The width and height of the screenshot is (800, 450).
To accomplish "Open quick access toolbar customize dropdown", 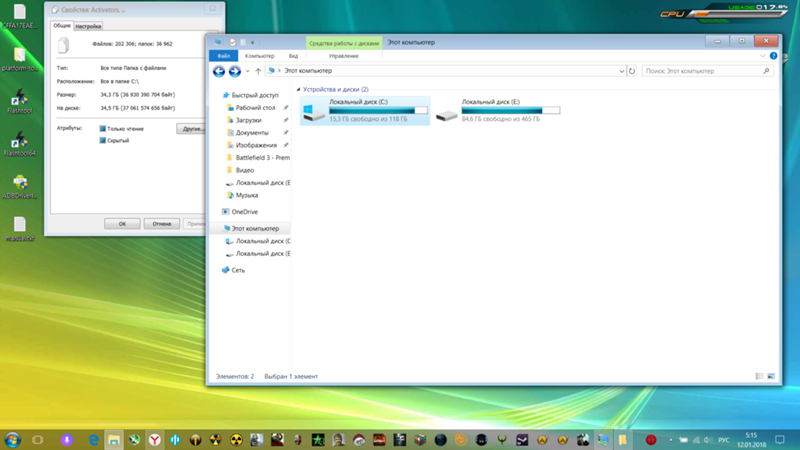I will coord(253,42).
